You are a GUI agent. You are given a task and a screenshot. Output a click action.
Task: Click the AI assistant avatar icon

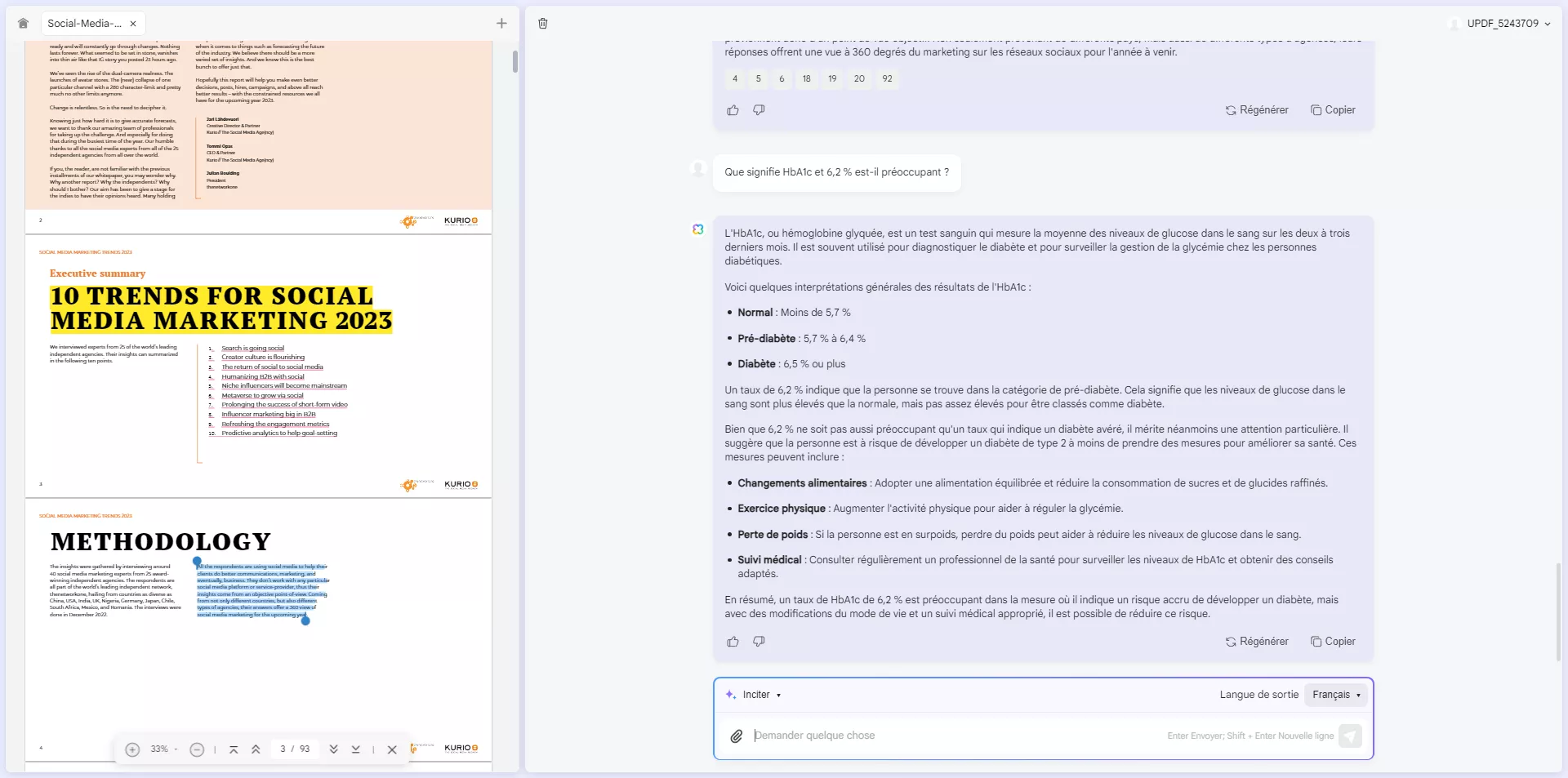click(x=698, y=230)
